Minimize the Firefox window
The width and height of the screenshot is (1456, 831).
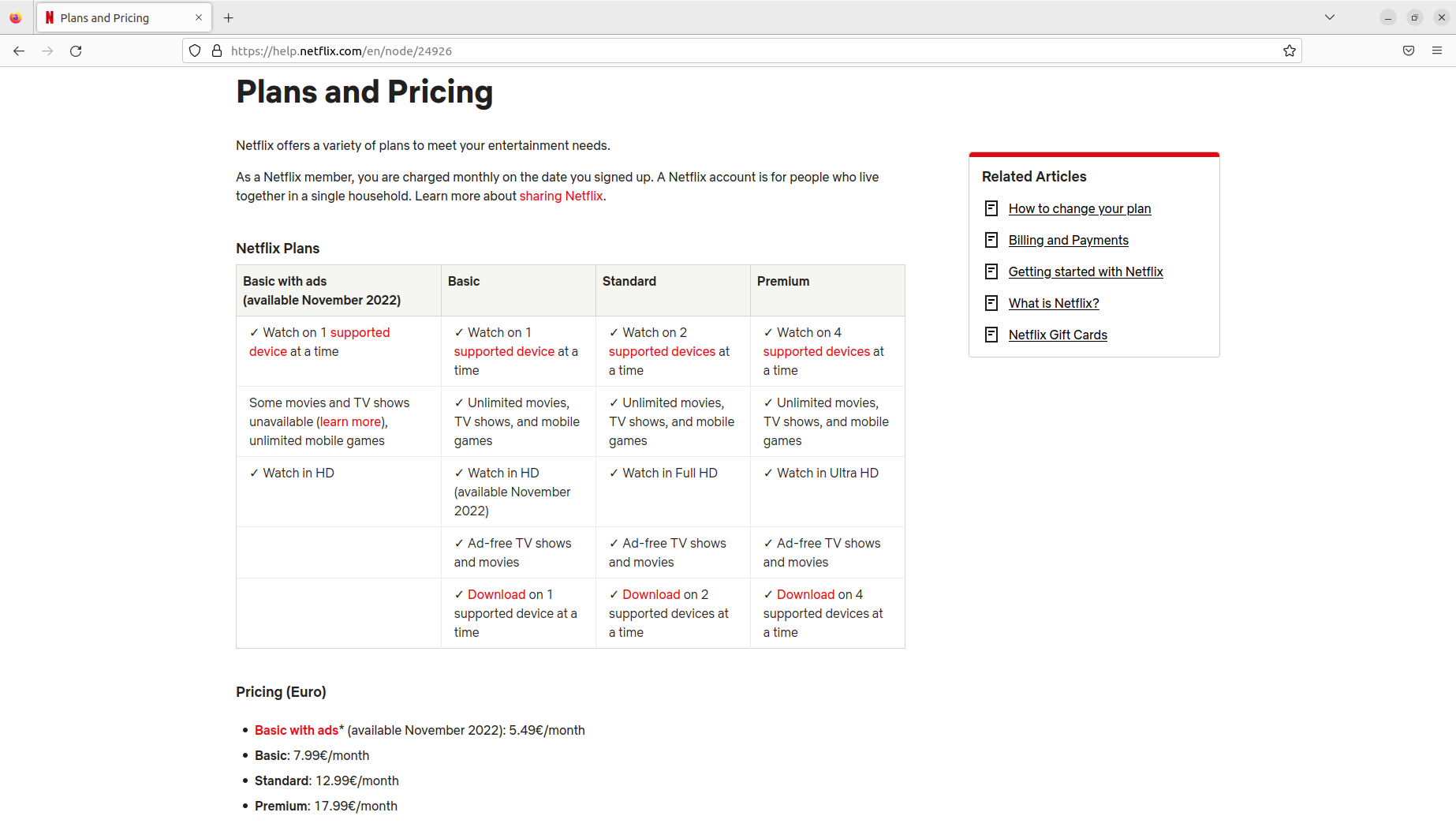(x=1388, y=17)
